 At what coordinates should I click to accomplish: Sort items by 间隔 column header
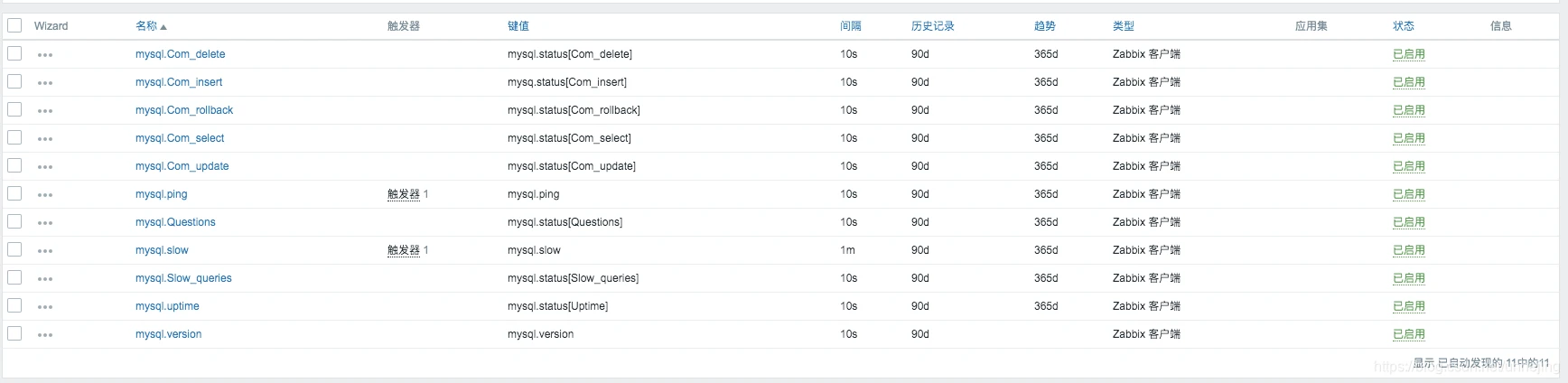tap(851, 26)
